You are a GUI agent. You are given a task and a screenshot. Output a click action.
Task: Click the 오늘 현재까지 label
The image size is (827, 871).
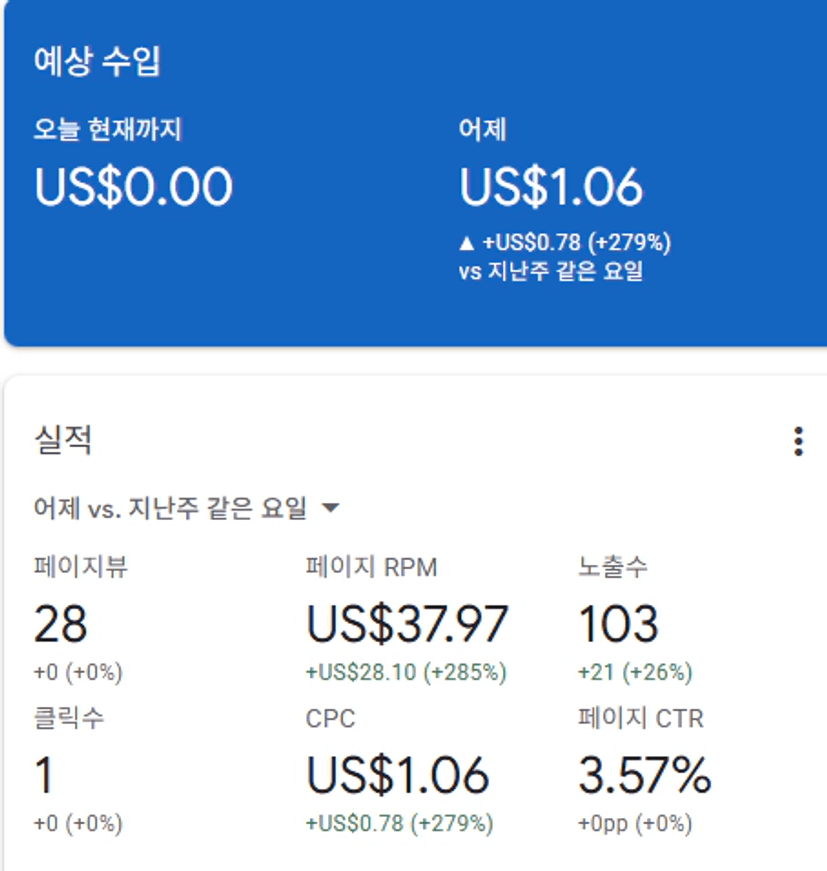(x=108, y=129)
